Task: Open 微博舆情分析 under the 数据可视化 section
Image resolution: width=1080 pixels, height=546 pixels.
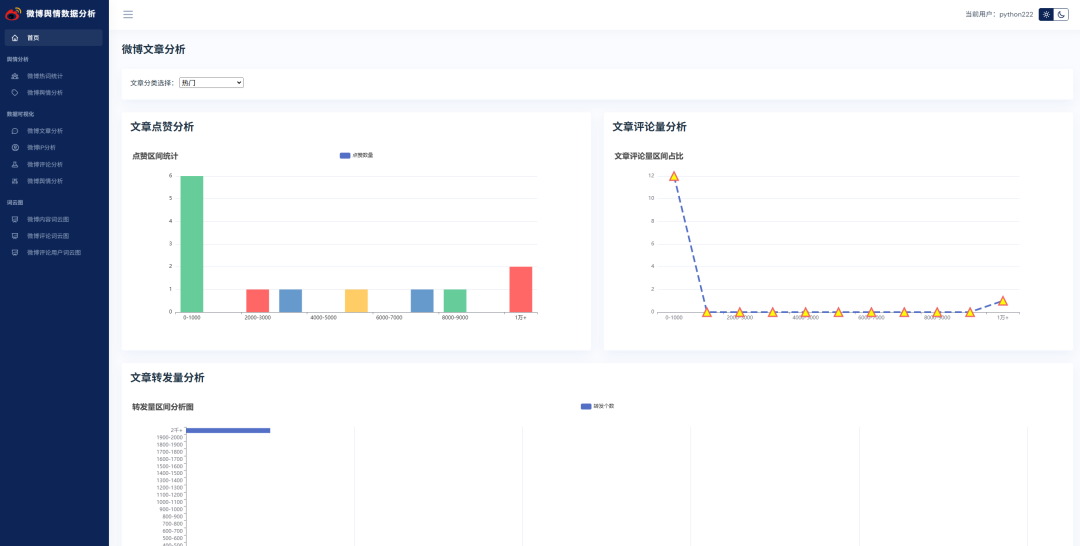Action: pos(45,181)
